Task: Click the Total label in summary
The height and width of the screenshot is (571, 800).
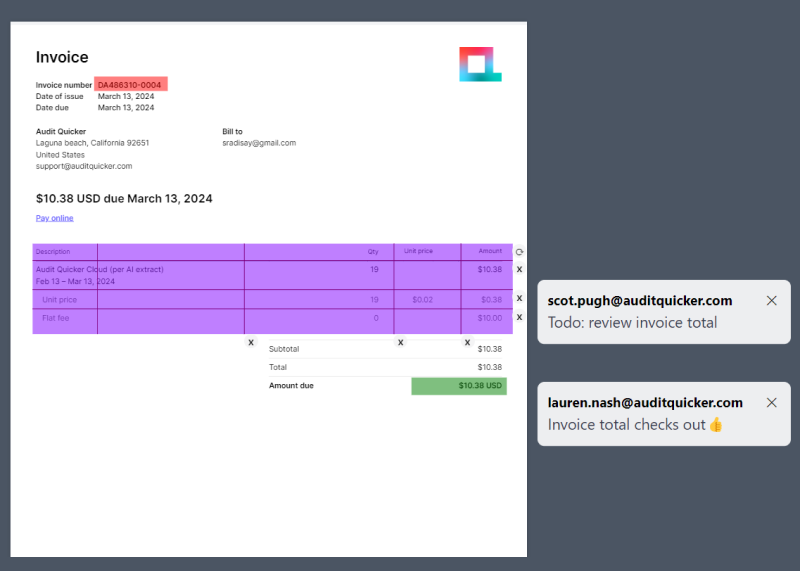Action: 278,367
